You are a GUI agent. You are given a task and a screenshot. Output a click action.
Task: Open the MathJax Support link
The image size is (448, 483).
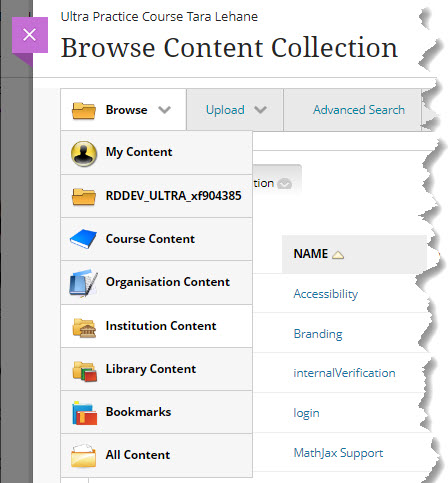[338, 453]
